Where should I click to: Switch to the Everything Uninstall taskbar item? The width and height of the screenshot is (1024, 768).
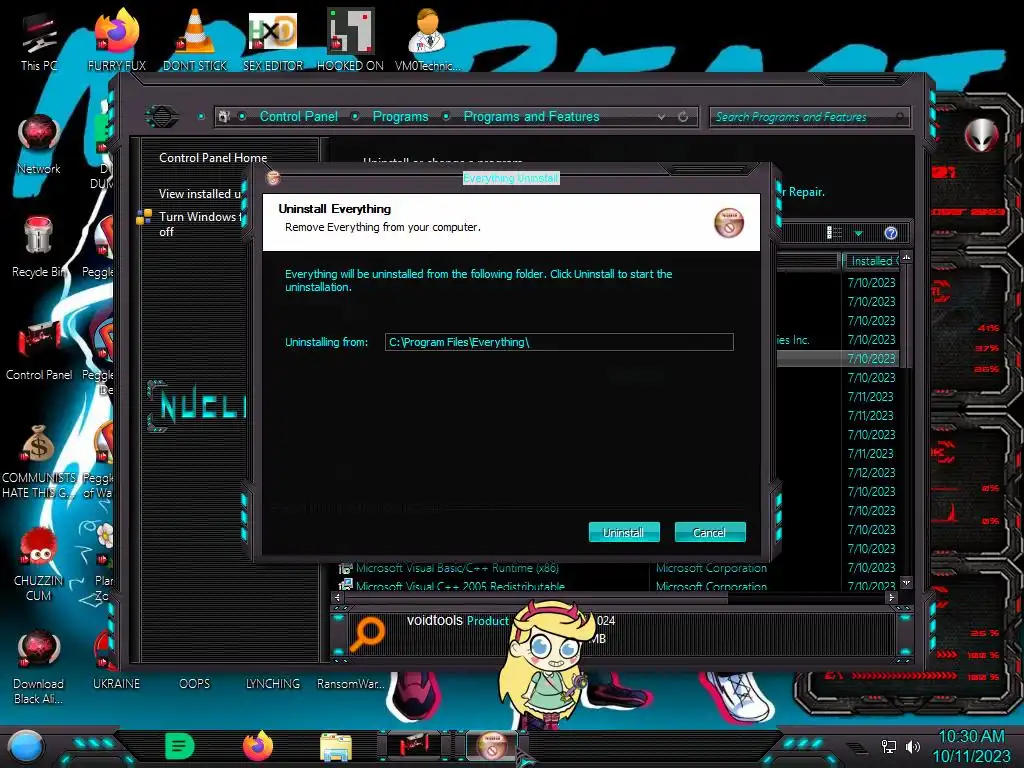pyautogui.click(x=492, y=745)
